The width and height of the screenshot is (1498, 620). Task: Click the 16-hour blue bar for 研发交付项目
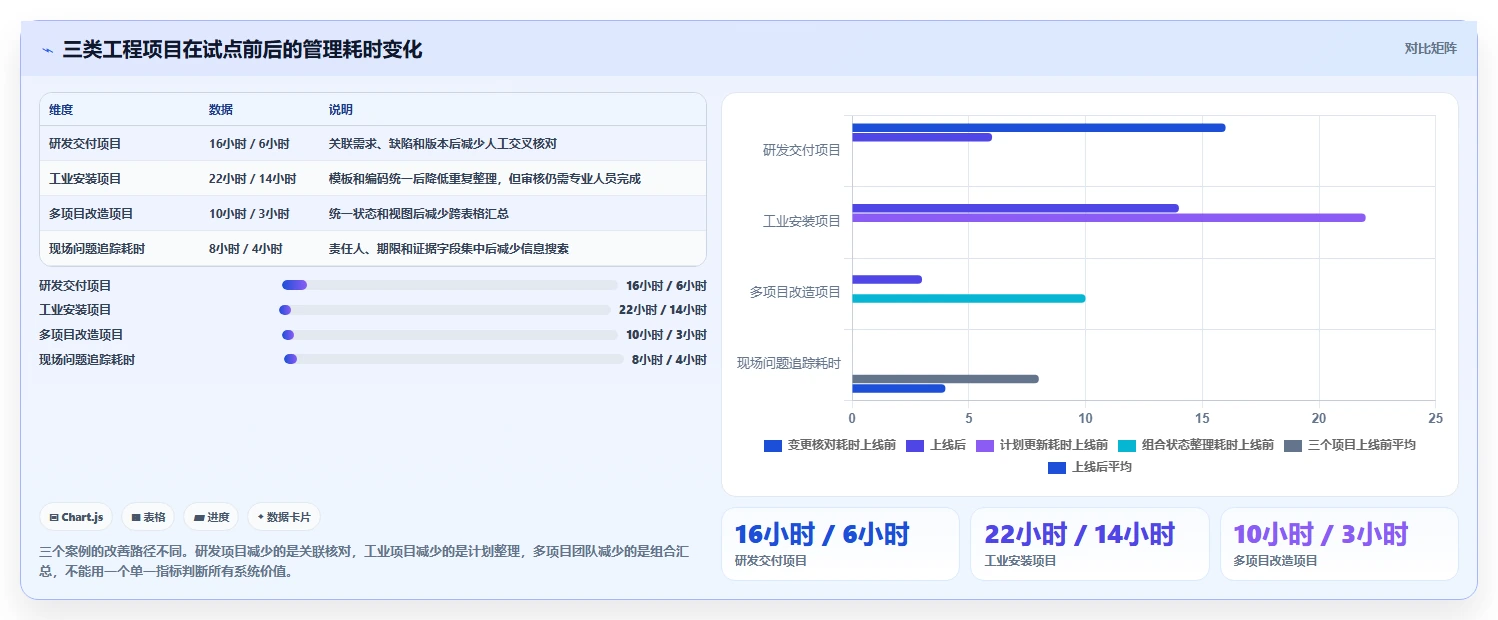pos(1038,127)
